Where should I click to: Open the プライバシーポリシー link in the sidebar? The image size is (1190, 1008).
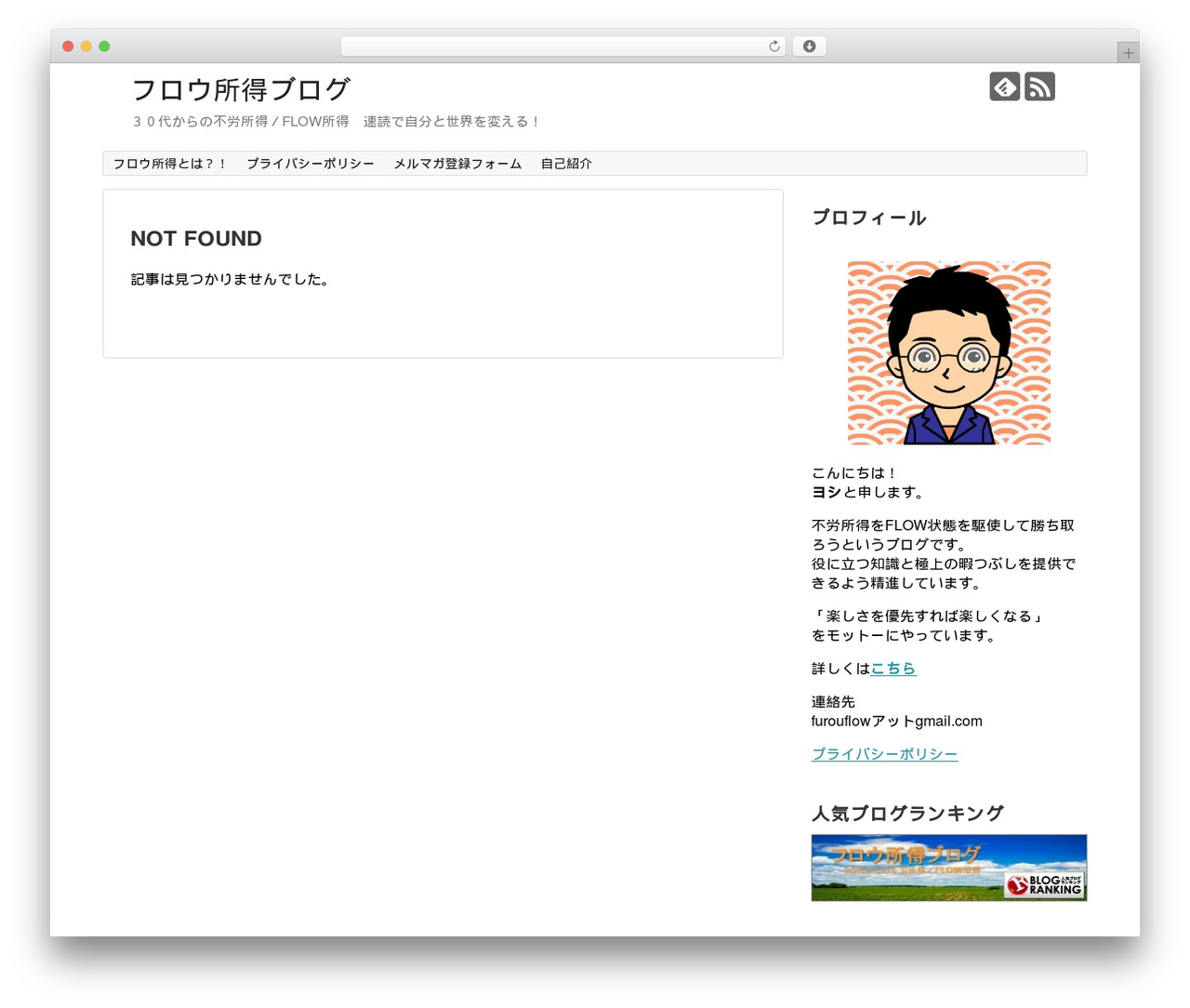coord(884,754)
